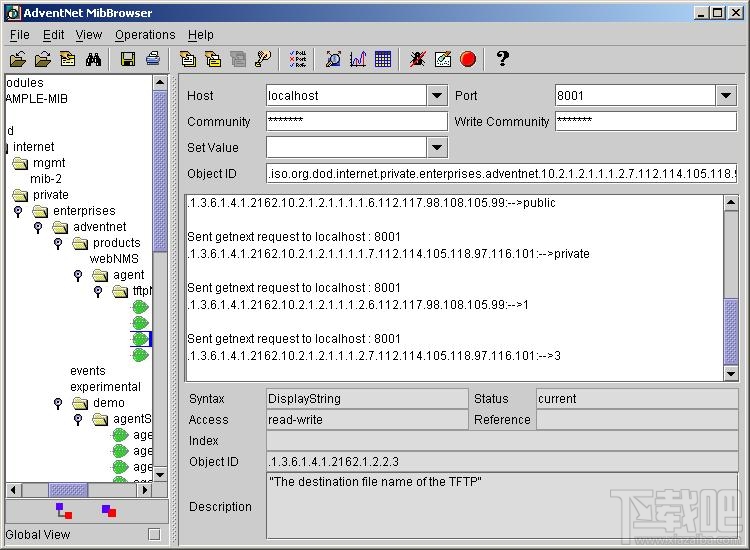The height and width of the screenshot is (550, 750).
Task: Open the line graph icon
Action: click(x=358, y=60)
